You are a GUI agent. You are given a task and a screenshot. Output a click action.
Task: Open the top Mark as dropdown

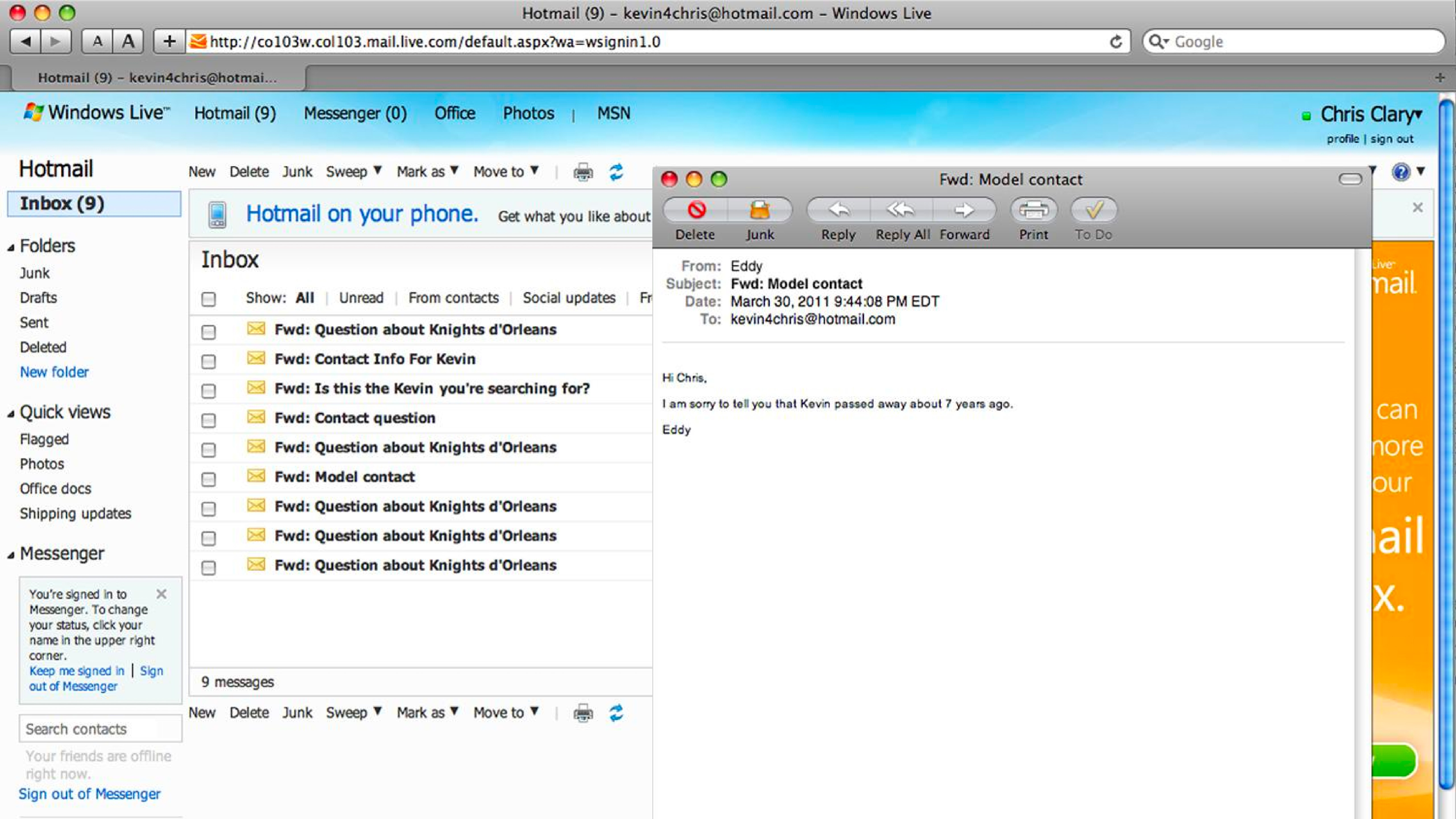(x=427, y=171)
